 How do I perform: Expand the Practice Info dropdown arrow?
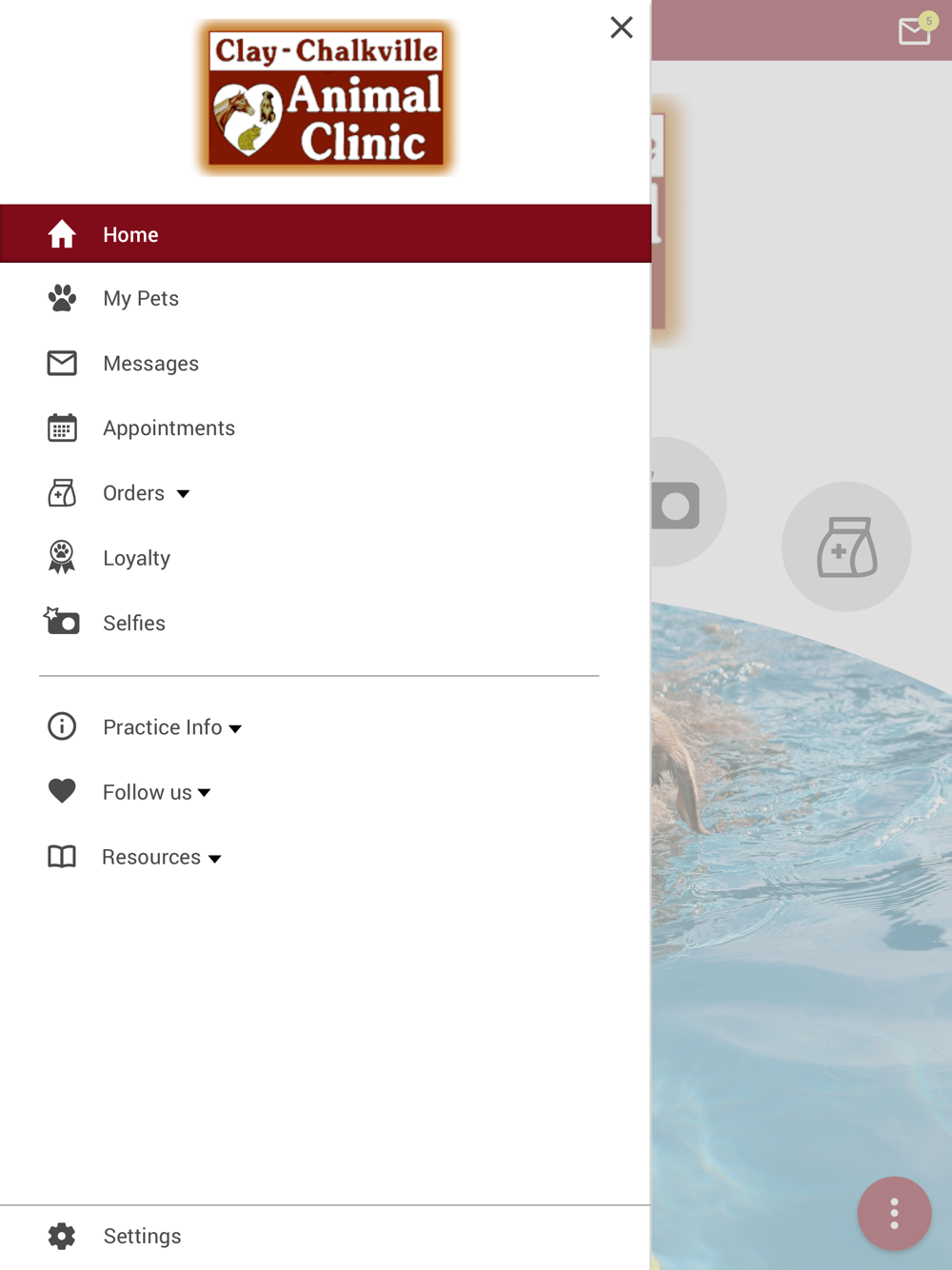point(235,728)
